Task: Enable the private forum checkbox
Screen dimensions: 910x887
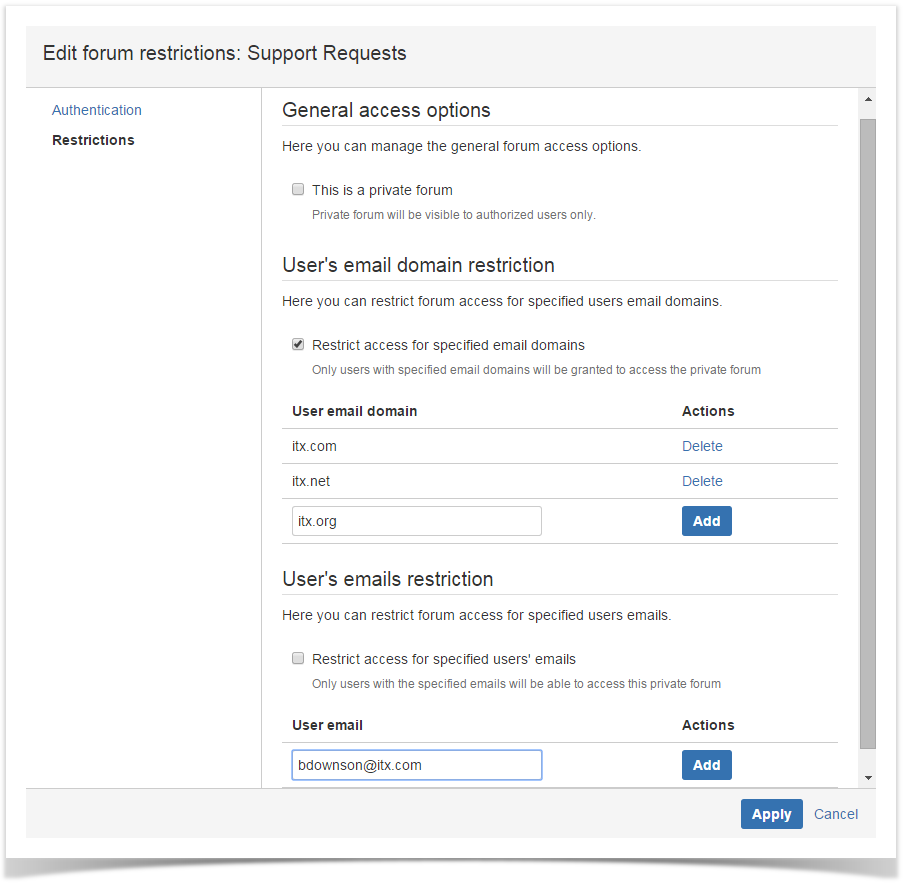Action: (x=298, y=189)
